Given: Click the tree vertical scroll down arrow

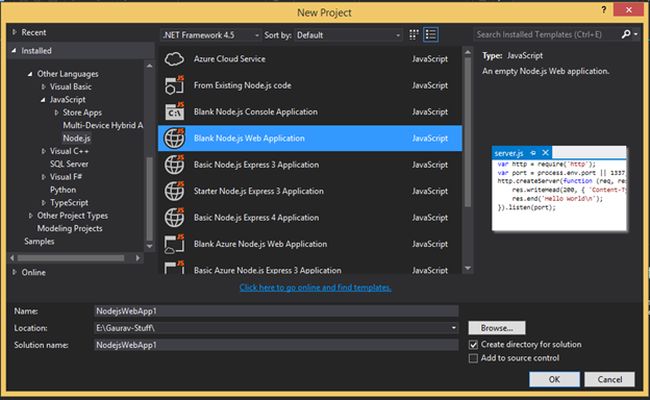Looking at the screenshot, I should (150, 246).
